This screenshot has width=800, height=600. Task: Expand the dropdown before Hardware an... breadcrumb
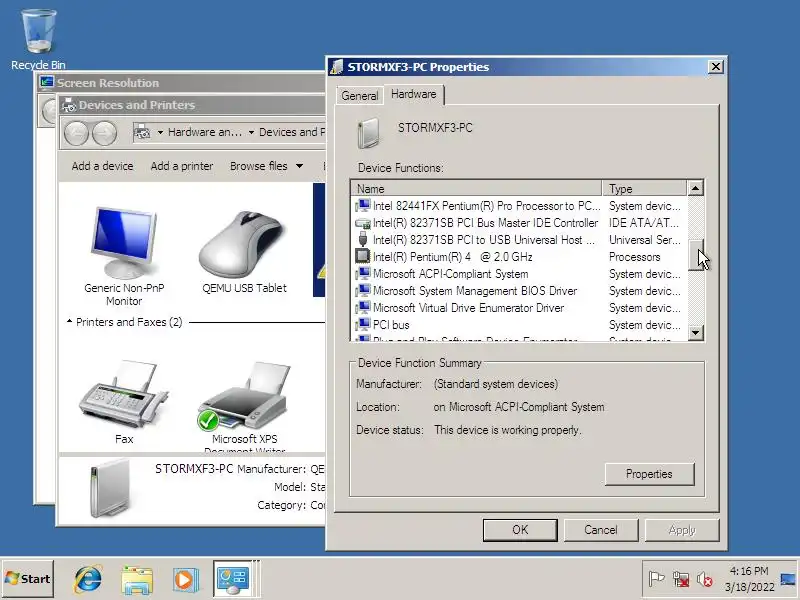(160, 133)
